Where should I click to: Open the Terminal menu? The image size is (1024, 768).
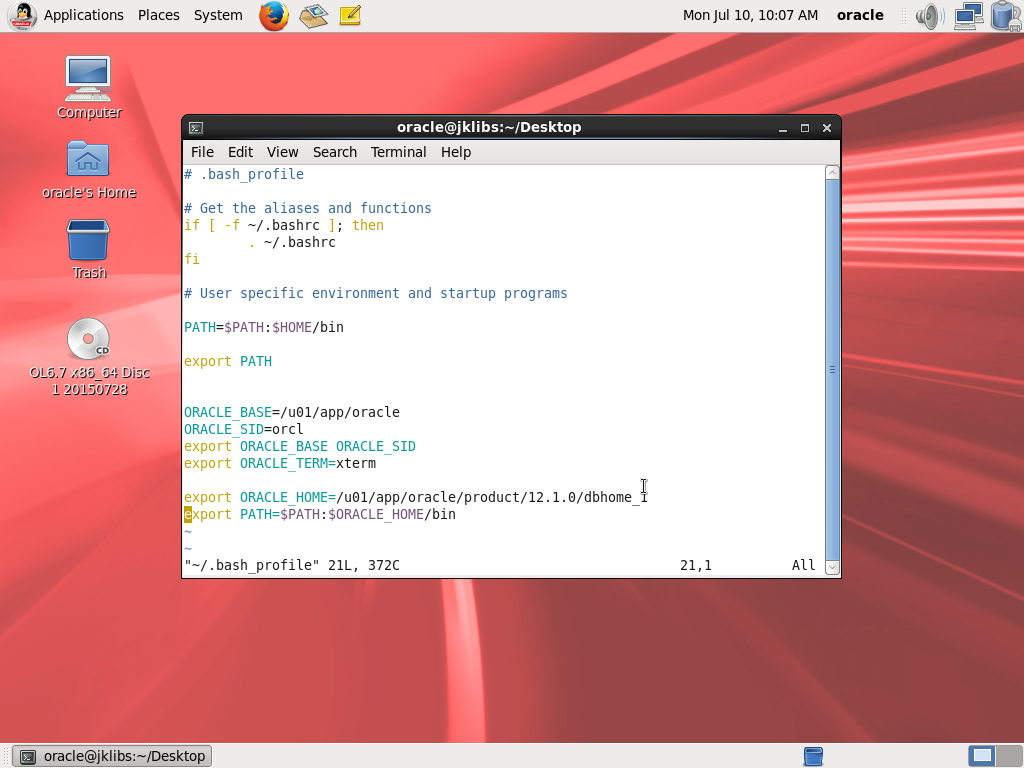(398, 152)
